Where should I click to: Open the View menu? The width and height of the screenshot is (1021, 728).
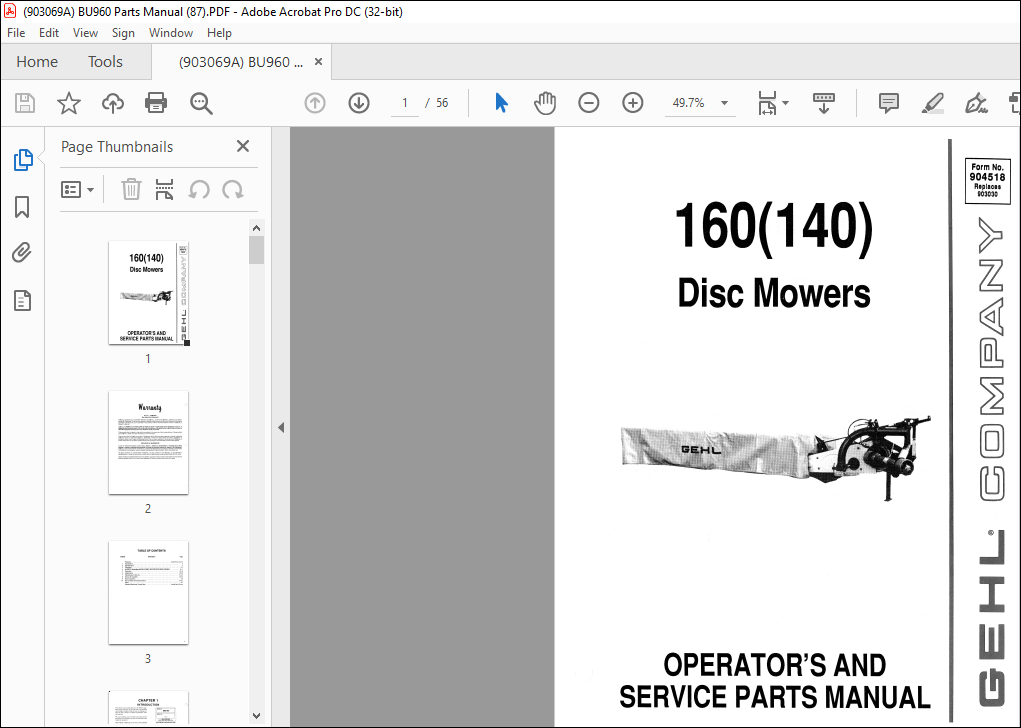pos(85,33)
